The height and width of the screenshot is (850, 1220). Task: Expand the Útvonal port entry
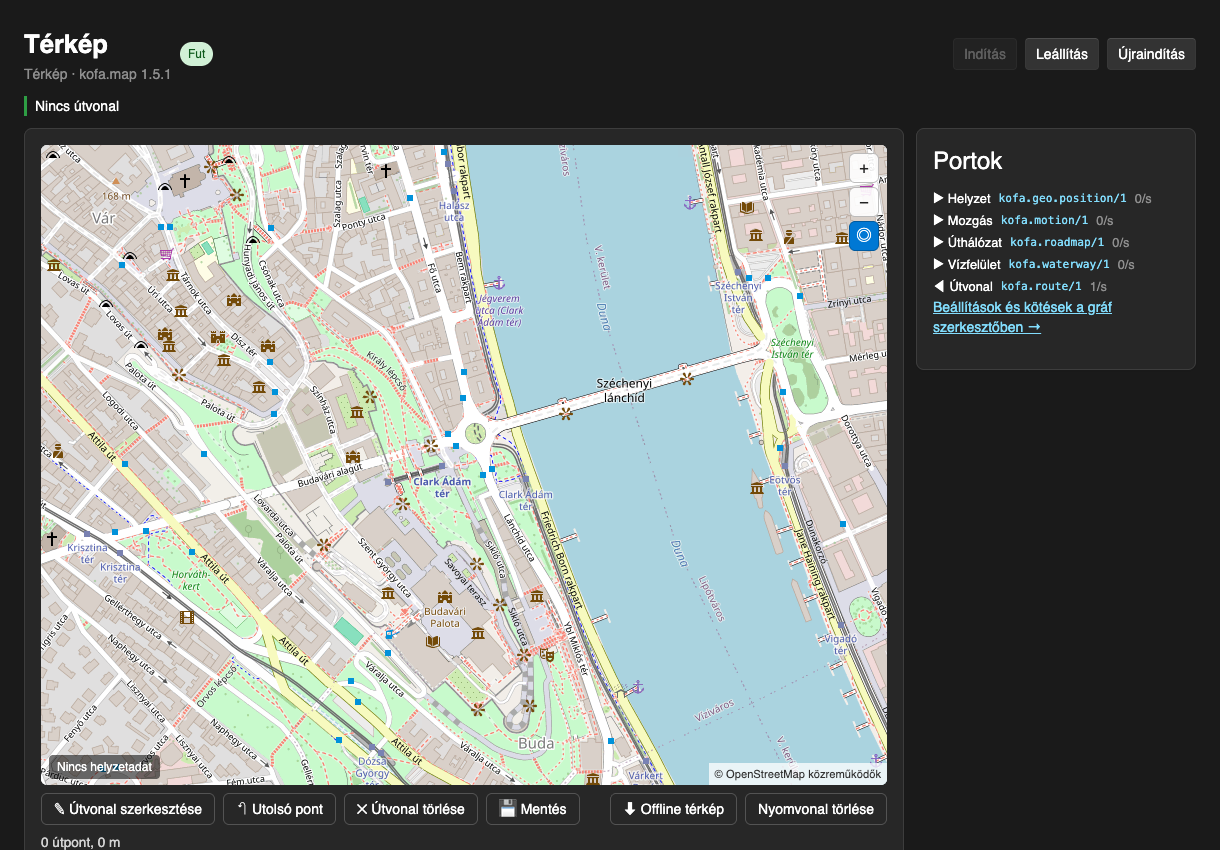pyautogui.click(x=1020, y=286)
